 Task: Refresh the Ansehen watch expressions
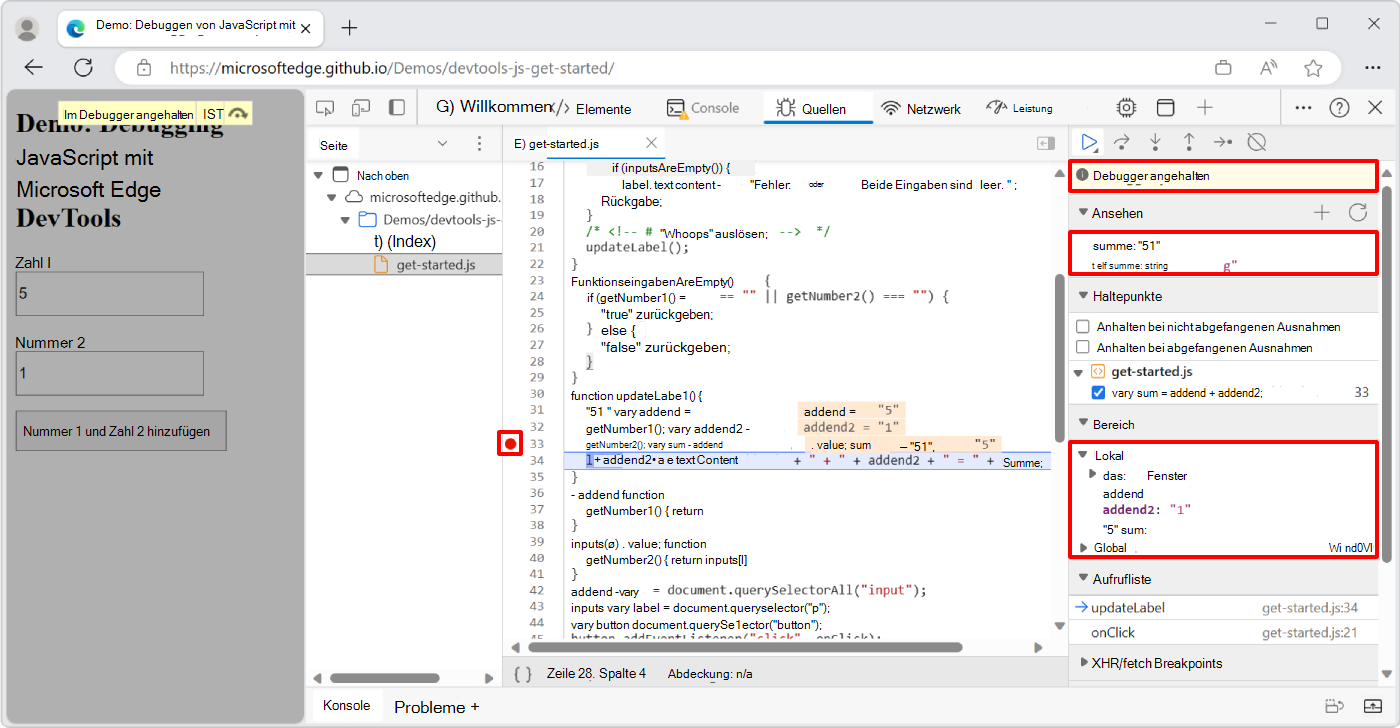[x=1357, y=212]
